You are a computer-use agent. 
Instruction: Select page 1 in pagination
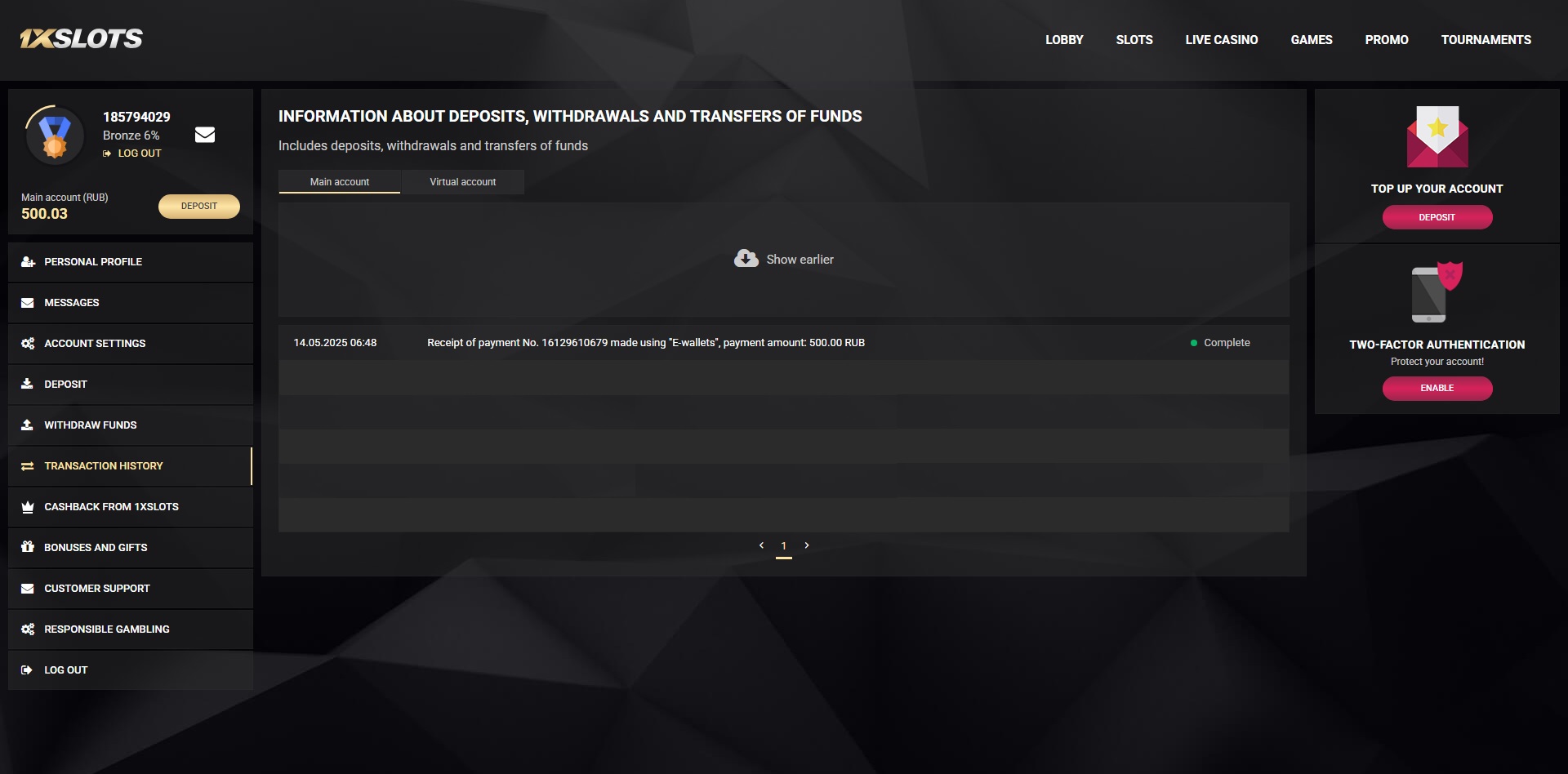click(x=784, y=546)
